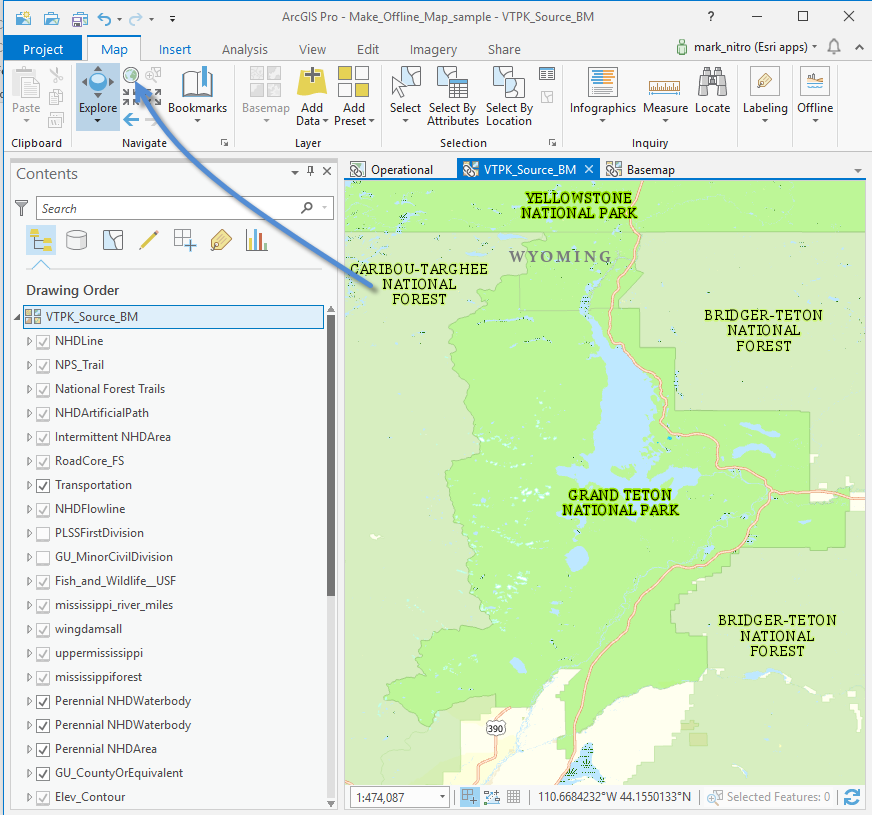This screenshot has width=872, height=815.
Task: Open the Offline map menu
Action: click(815, 96)
